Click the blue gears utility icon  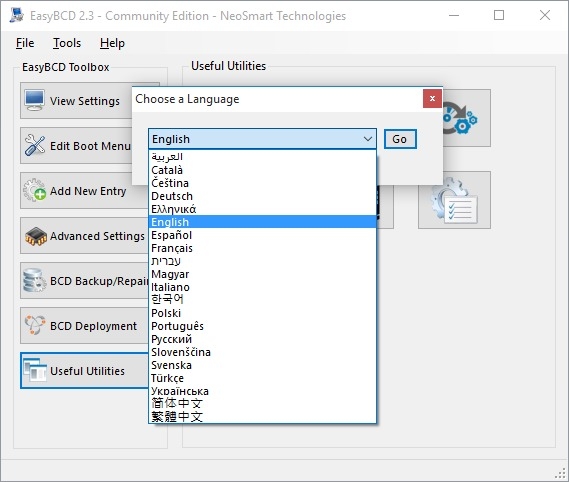pos(460,119)
